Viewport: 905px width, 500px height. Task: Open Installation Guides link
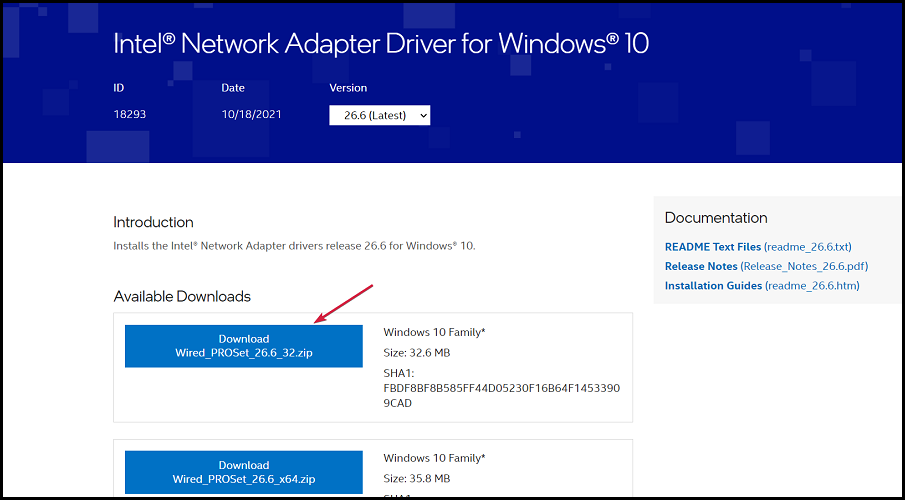tap(762, 285)
